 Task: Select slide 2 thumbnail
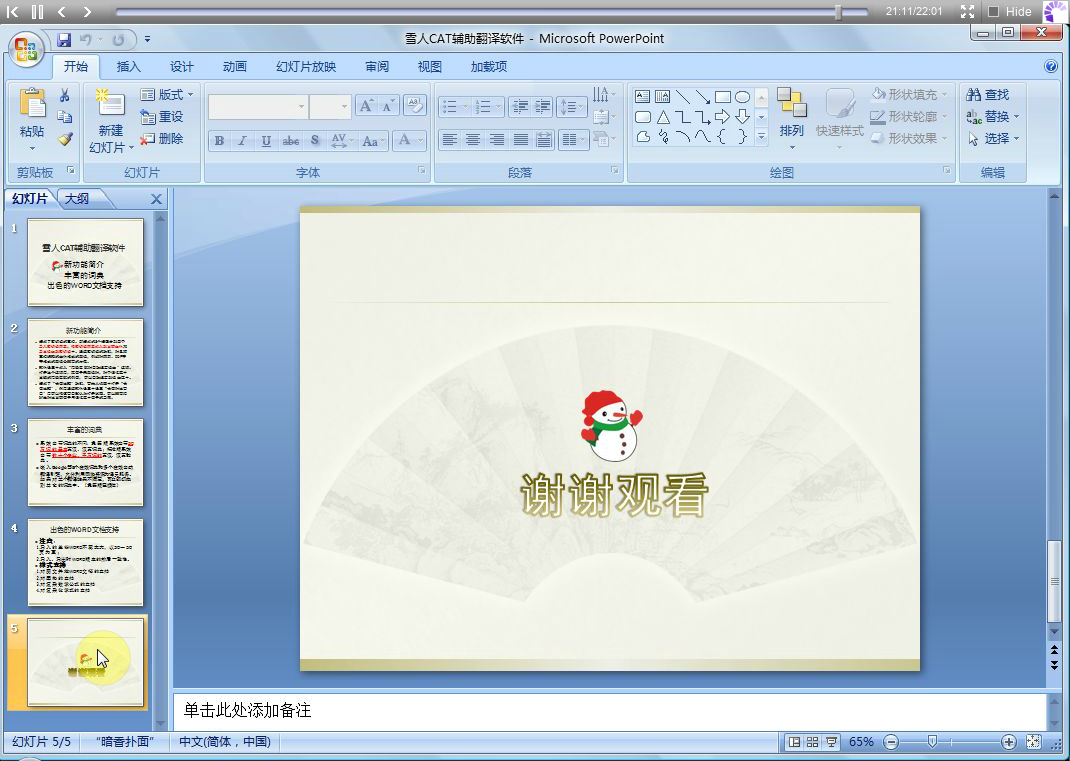[x=85, y=362]
